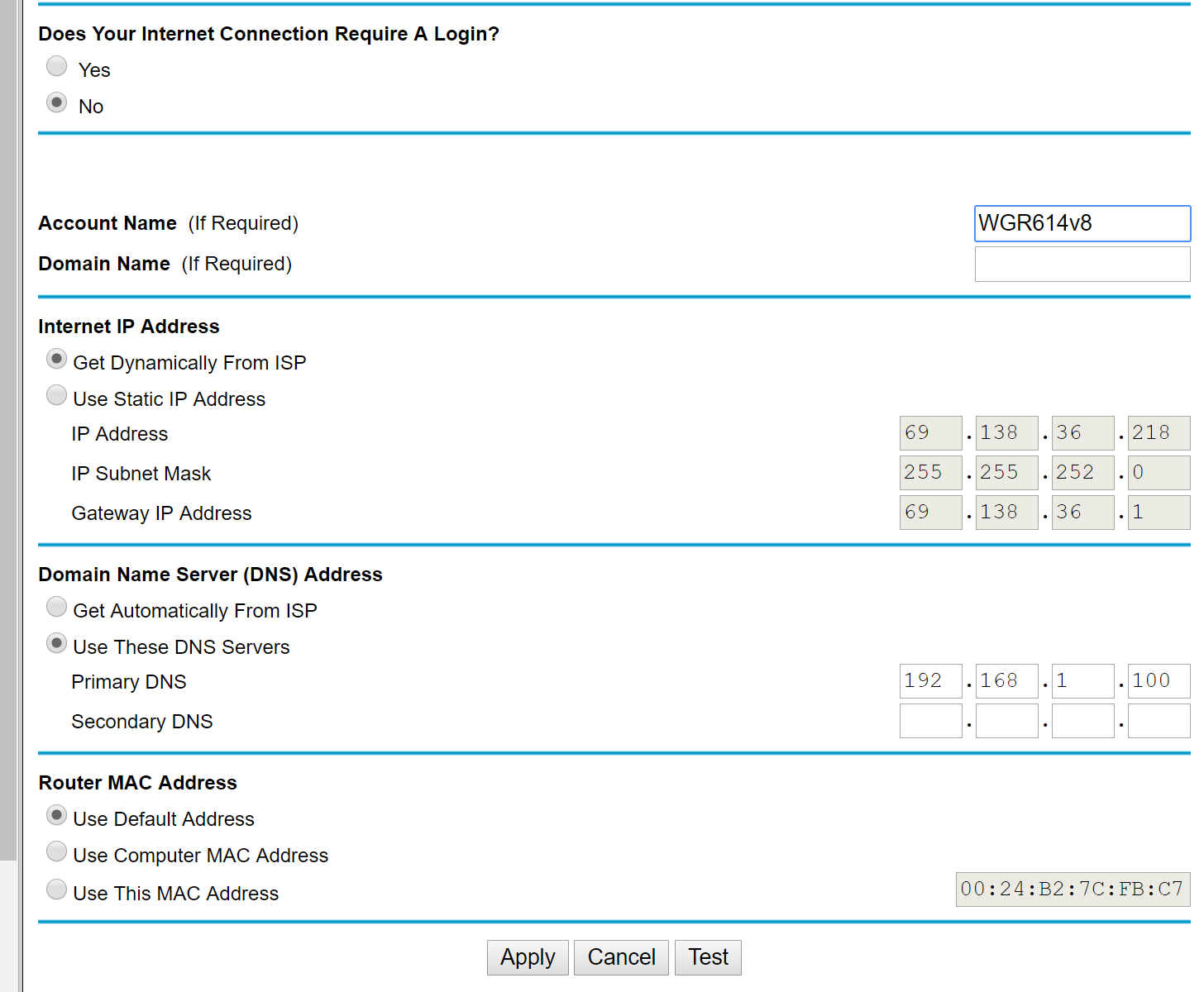Focus the empty Domain Name field

pyautogui.click(x=1082, y=265)
